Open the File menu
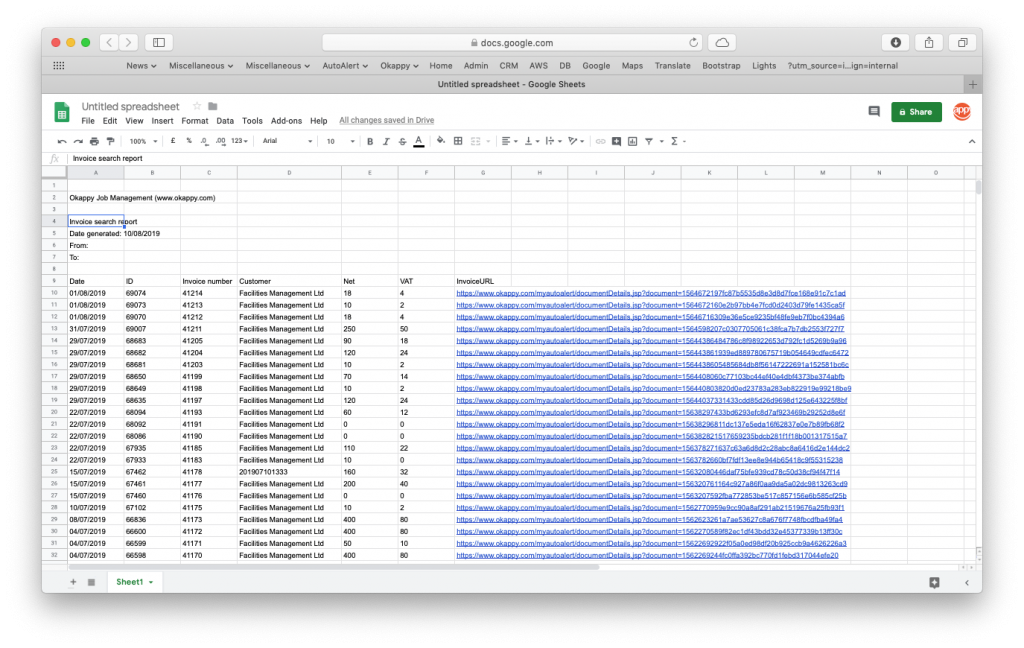Image resolution: width=1024 pixels, height=648 pixels. [x=88, y=121]
